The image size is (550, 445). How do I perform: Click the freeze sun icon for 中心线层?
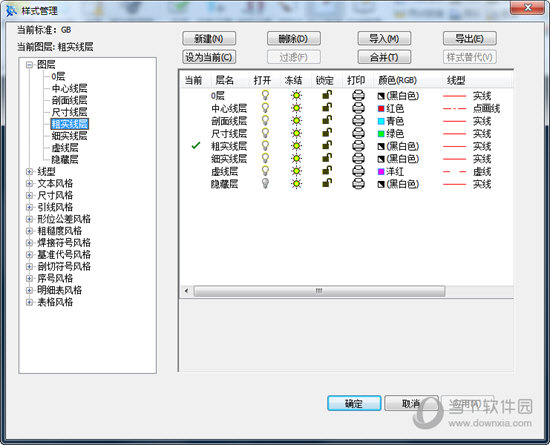[x=297, y=108]
